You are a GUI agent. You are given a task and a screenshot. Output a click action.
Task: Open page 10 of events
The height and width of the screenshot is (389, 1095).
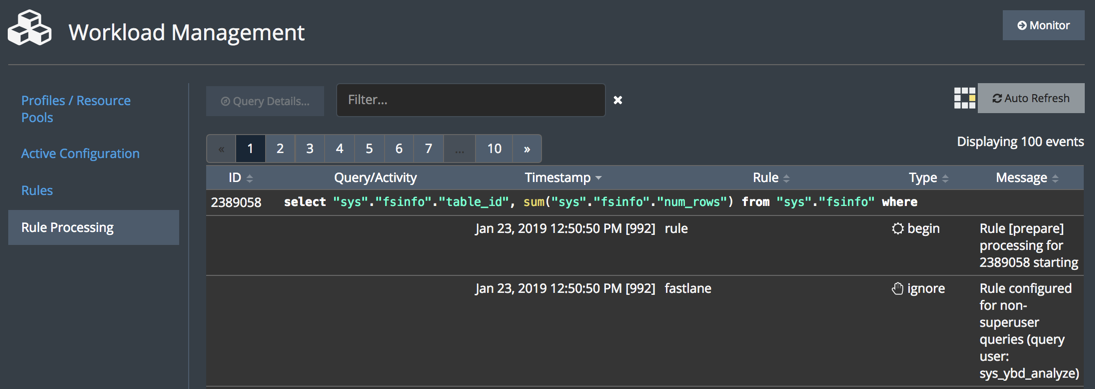494,149
